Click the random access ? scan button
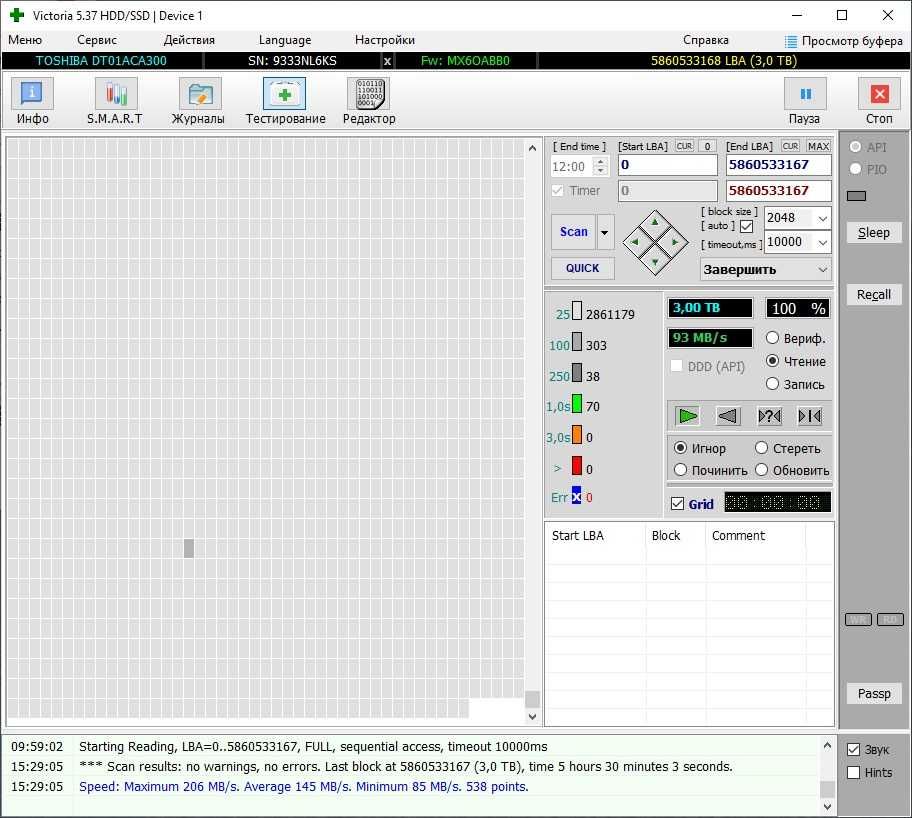This screenshot has width=912, height=818. (x=769, y=416)
